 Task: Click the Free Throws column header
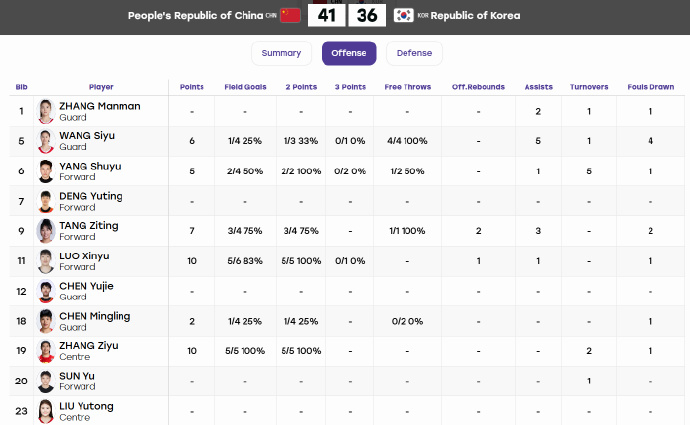pos(408,87)
